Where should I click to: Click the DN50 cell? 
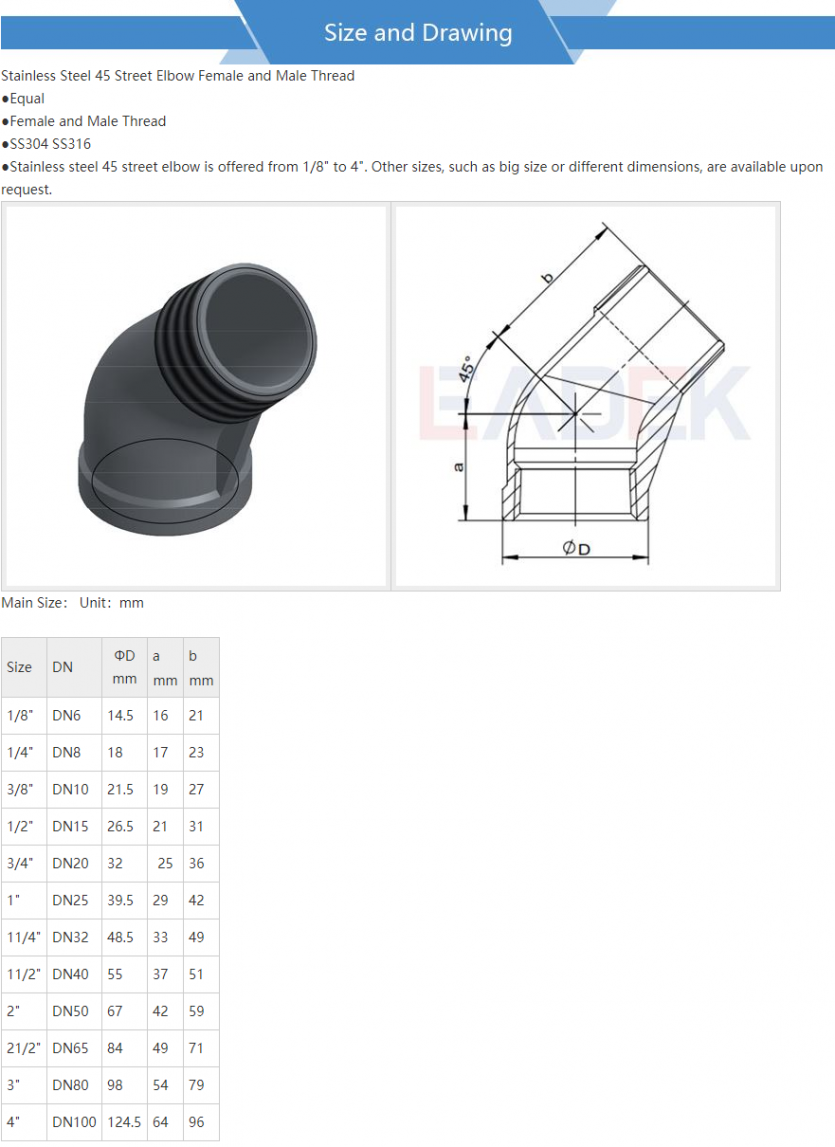click(74, 1011)
